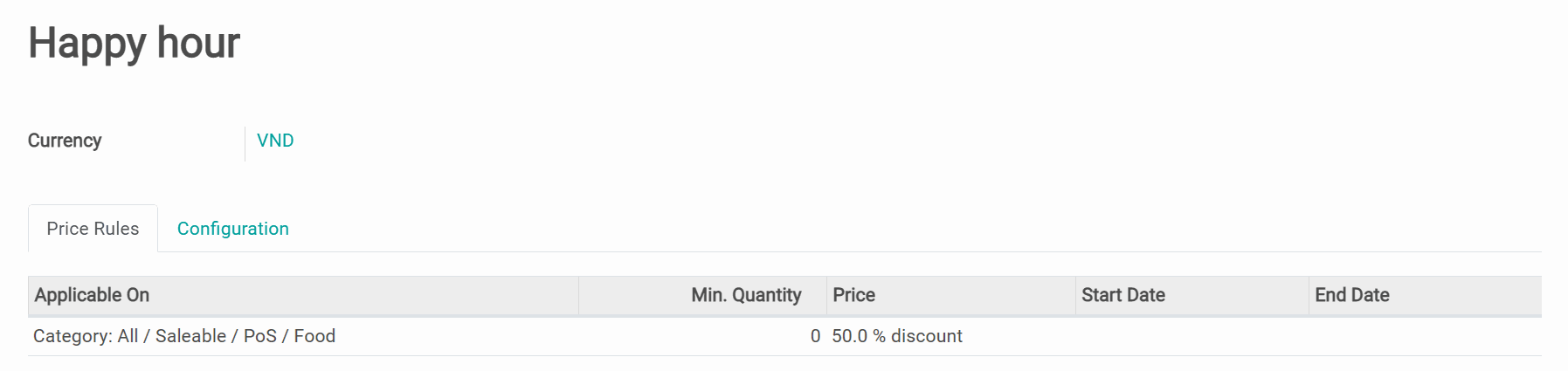Click the 50.0 % discount cell

[896, 336]
